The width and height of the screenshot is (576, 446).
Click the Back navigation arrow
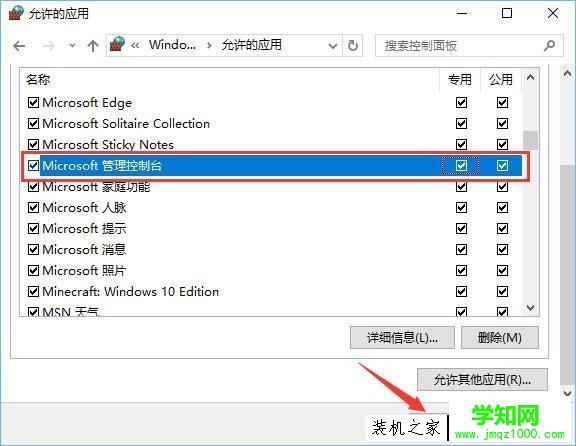19,46
